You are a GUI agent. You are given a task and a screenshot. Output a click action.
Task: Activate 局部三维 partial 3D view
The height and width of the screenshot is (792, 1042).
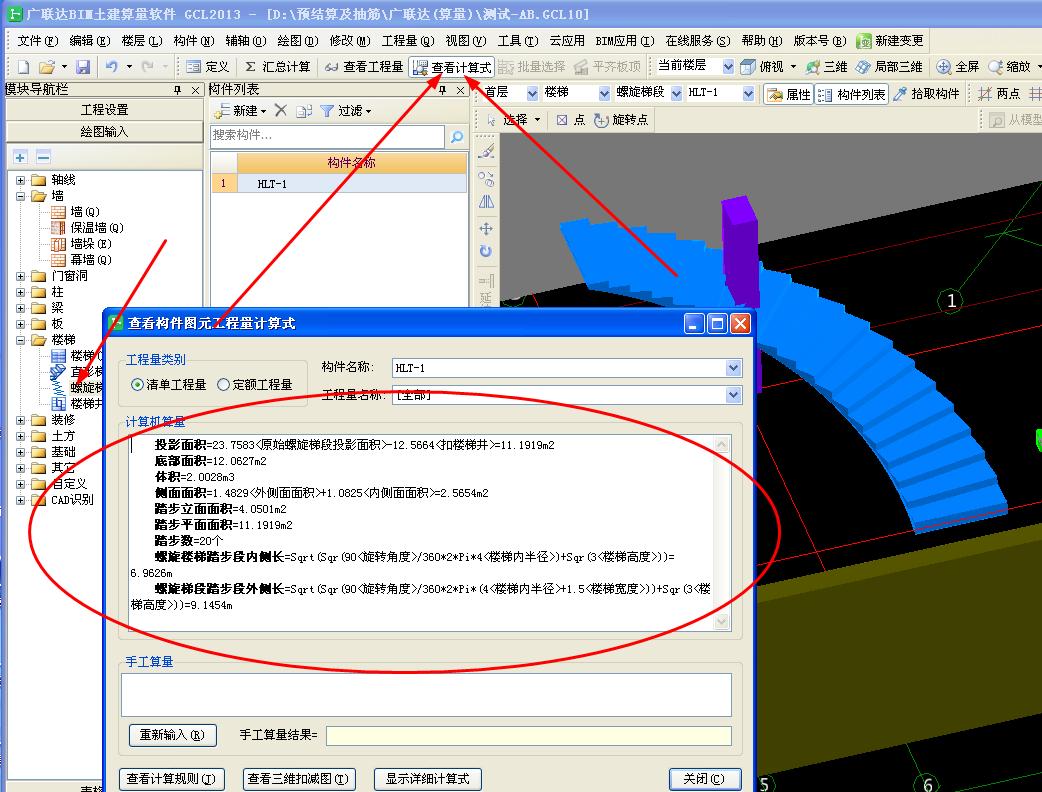(889, 66)
